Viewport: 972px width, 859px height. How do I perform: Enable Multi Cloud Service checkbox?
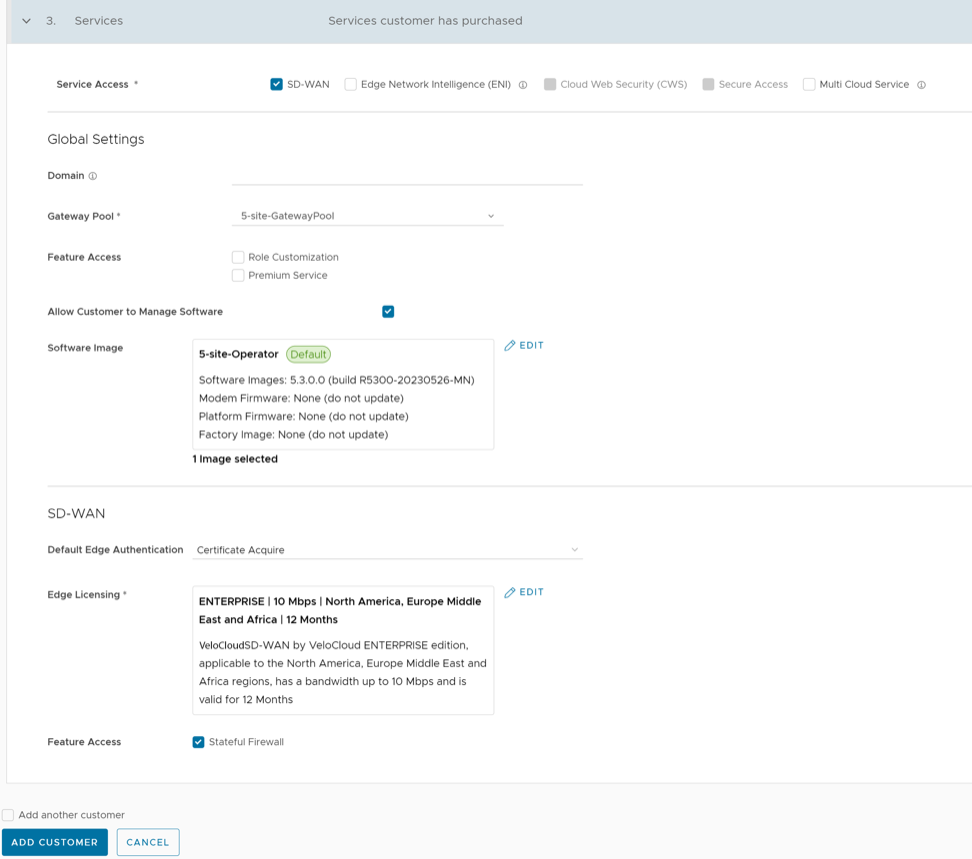click(809, 84)
